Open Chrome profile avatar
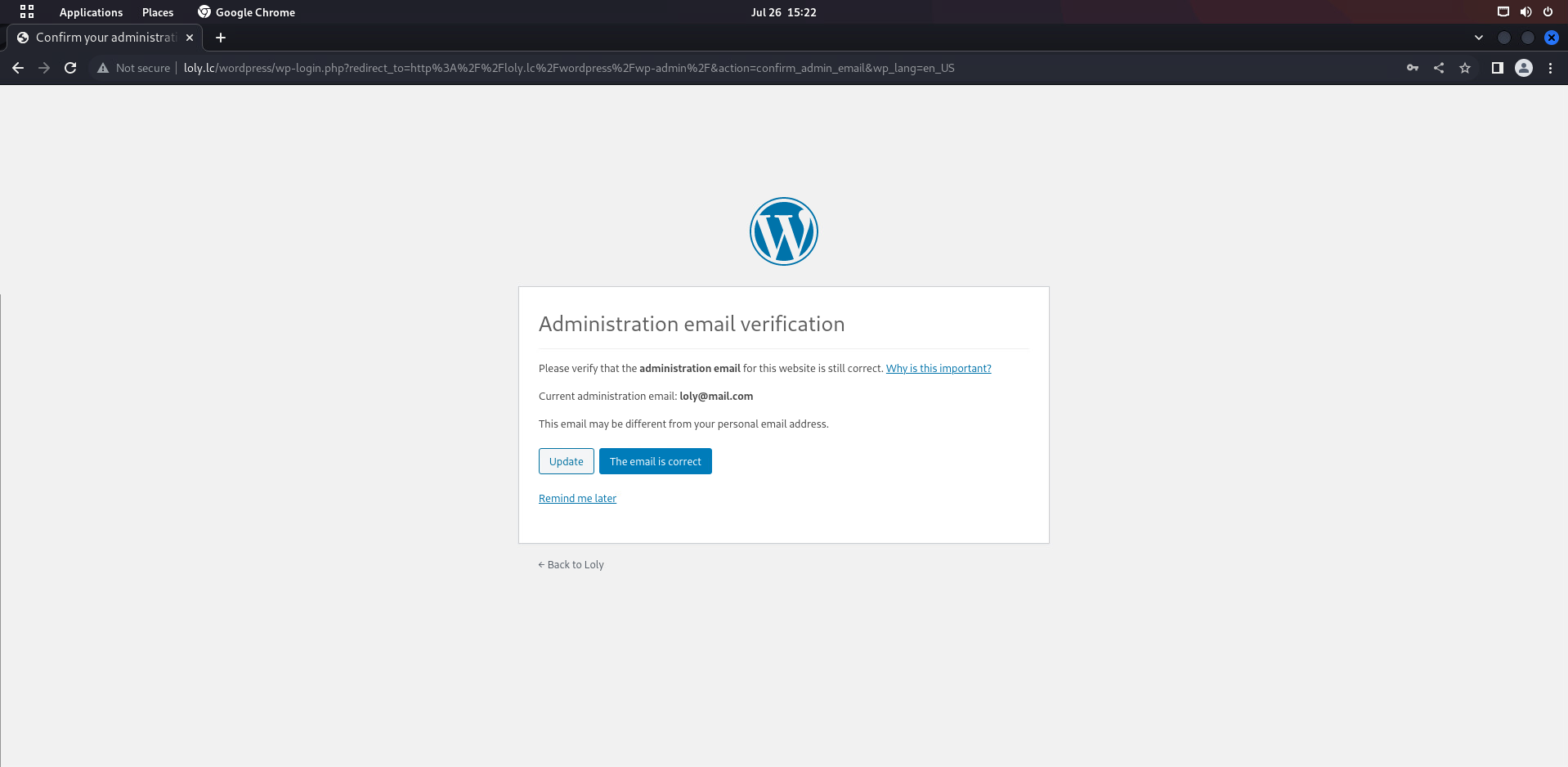Viewport: 1568px width, 767px height. coord(1524,68)
